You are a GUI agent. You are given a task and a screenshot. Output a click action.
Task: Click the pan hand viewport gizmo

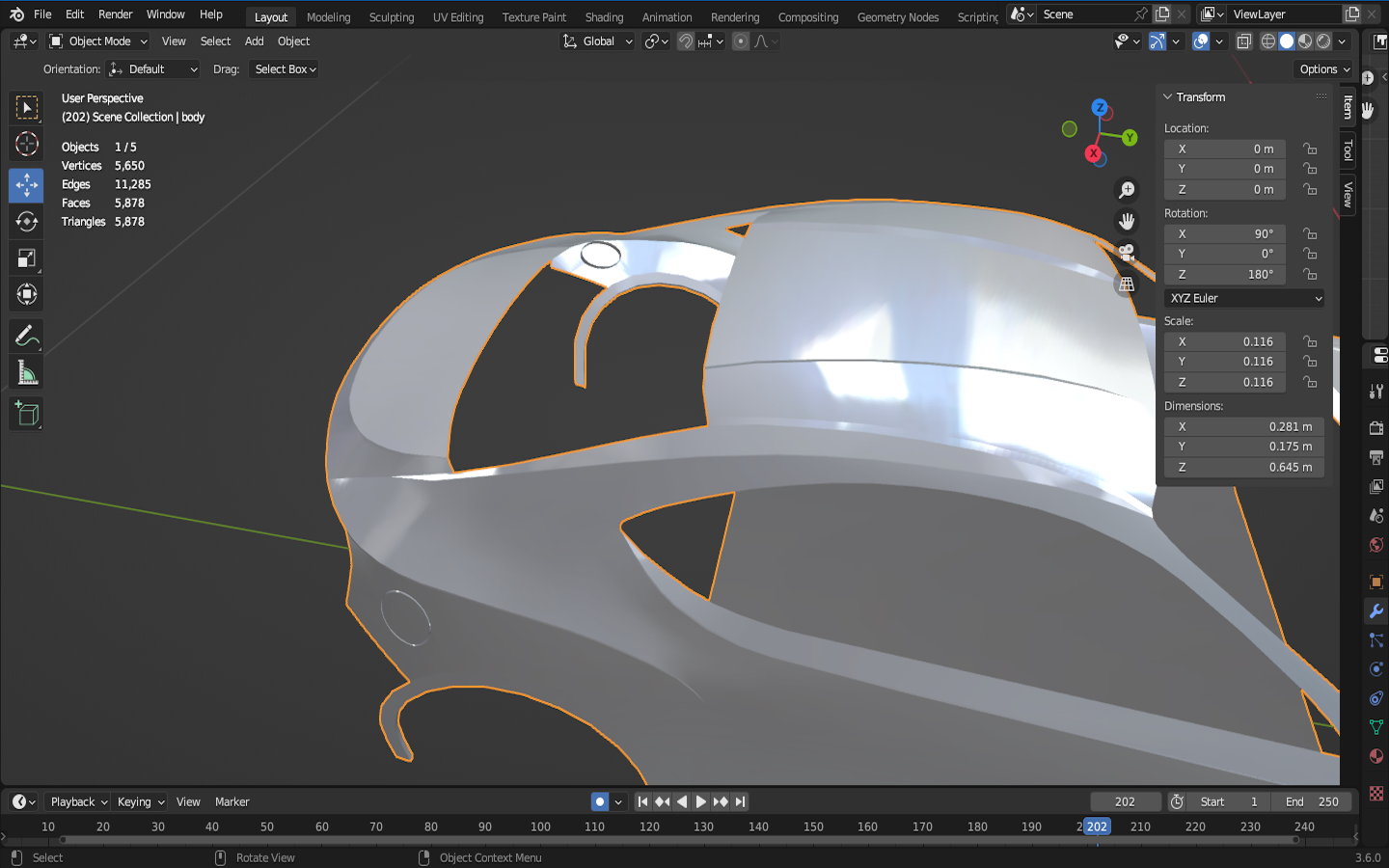[1126, 222]
